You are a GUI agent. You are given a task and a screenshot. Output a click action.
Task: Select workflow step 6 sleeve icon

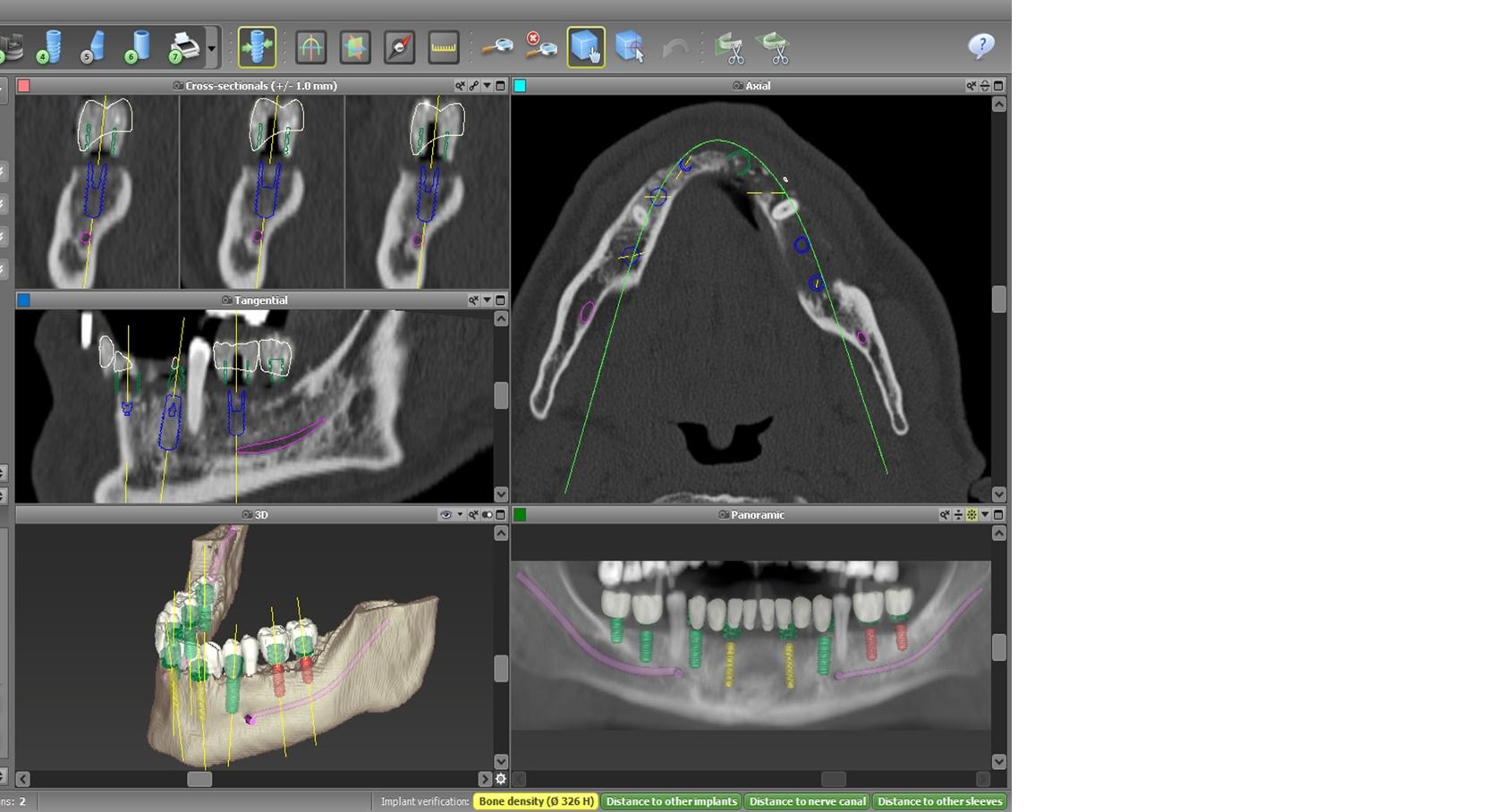[x=138, y=47]
